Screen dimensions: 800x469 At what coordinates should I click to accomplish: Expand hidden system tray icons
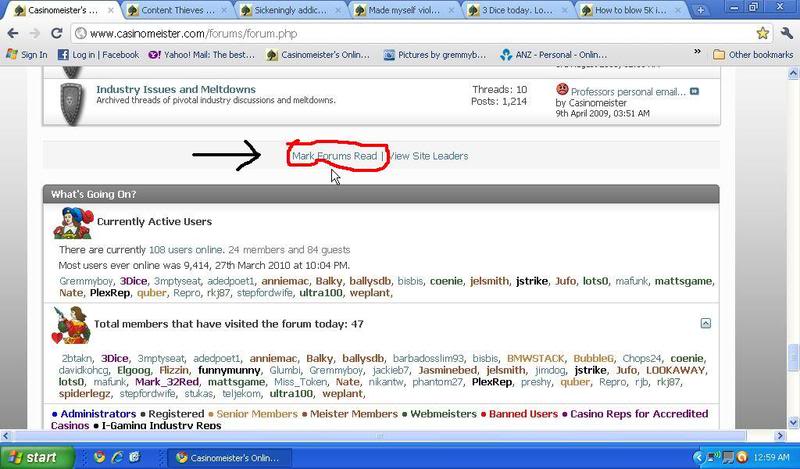697,457
